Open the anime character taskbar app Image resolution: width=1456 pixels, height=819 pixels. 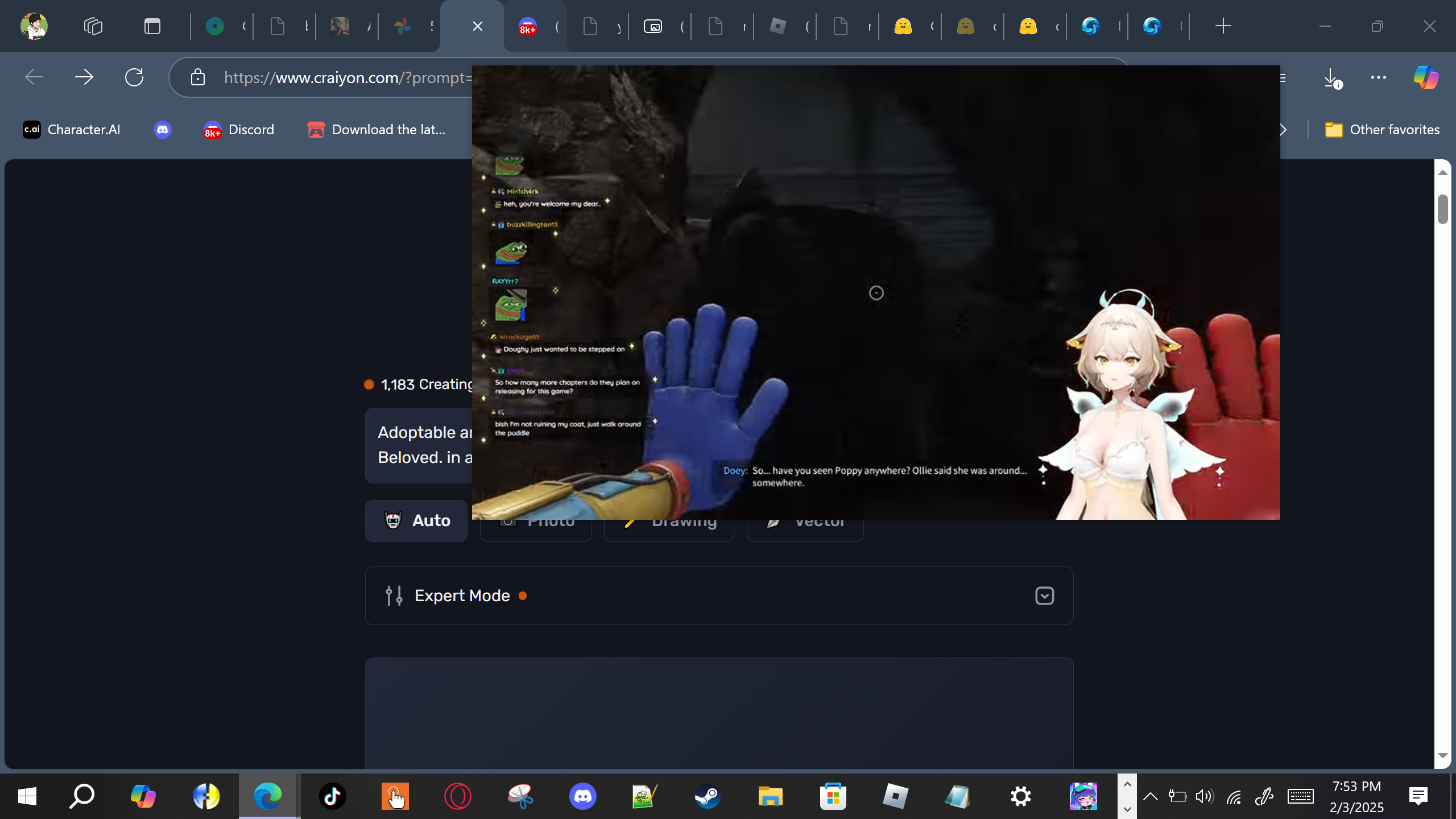tap(1083, 796)
